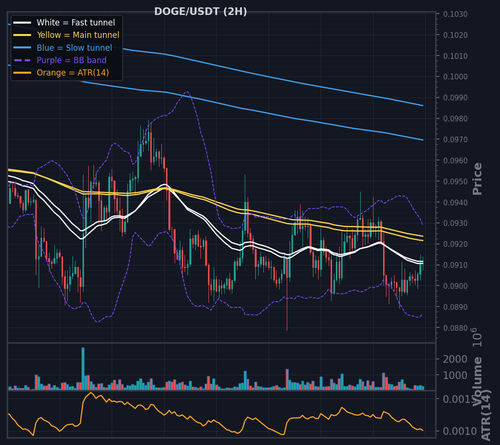Click the 0.0970 price axis tick
Screen dimensions: 500x445
tap(455, 140)
